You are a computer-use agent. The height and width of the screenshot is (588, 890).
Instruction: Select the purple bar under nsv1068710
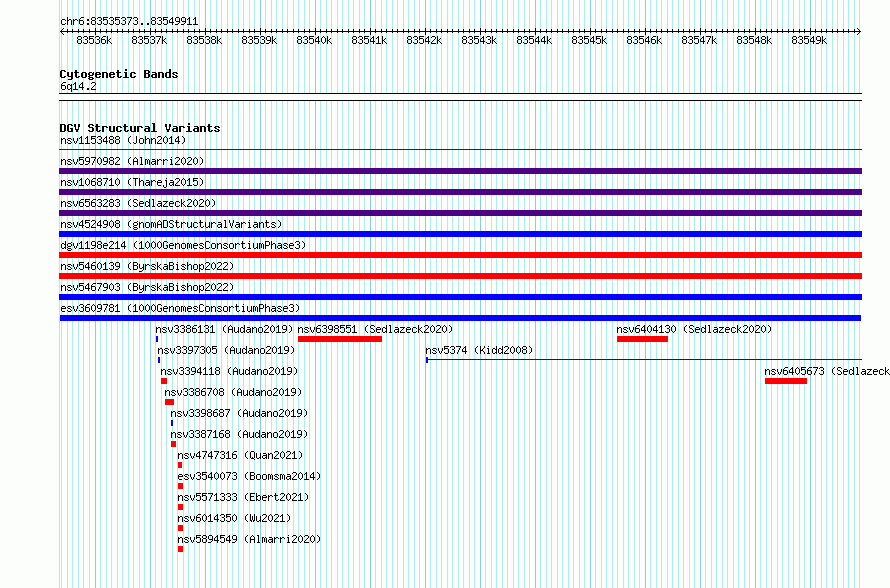pyautogui.click(x=460, y=192)
